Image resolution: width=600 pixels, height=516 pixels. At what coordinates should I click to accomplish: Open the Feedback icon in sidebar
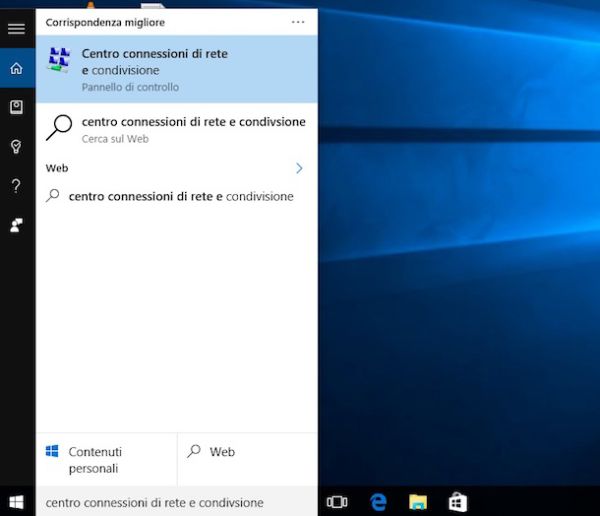[x=16, y=225]
